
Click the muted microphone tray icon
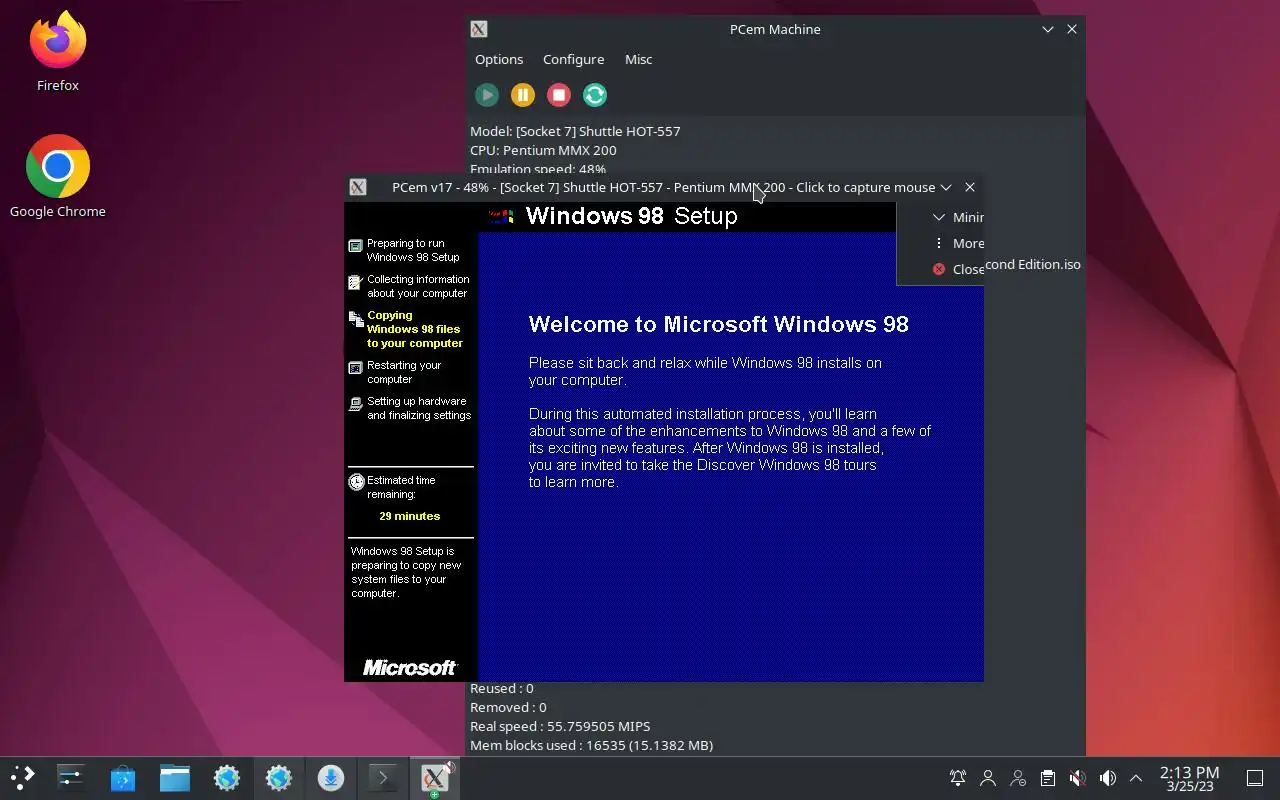coord(1077,778)
